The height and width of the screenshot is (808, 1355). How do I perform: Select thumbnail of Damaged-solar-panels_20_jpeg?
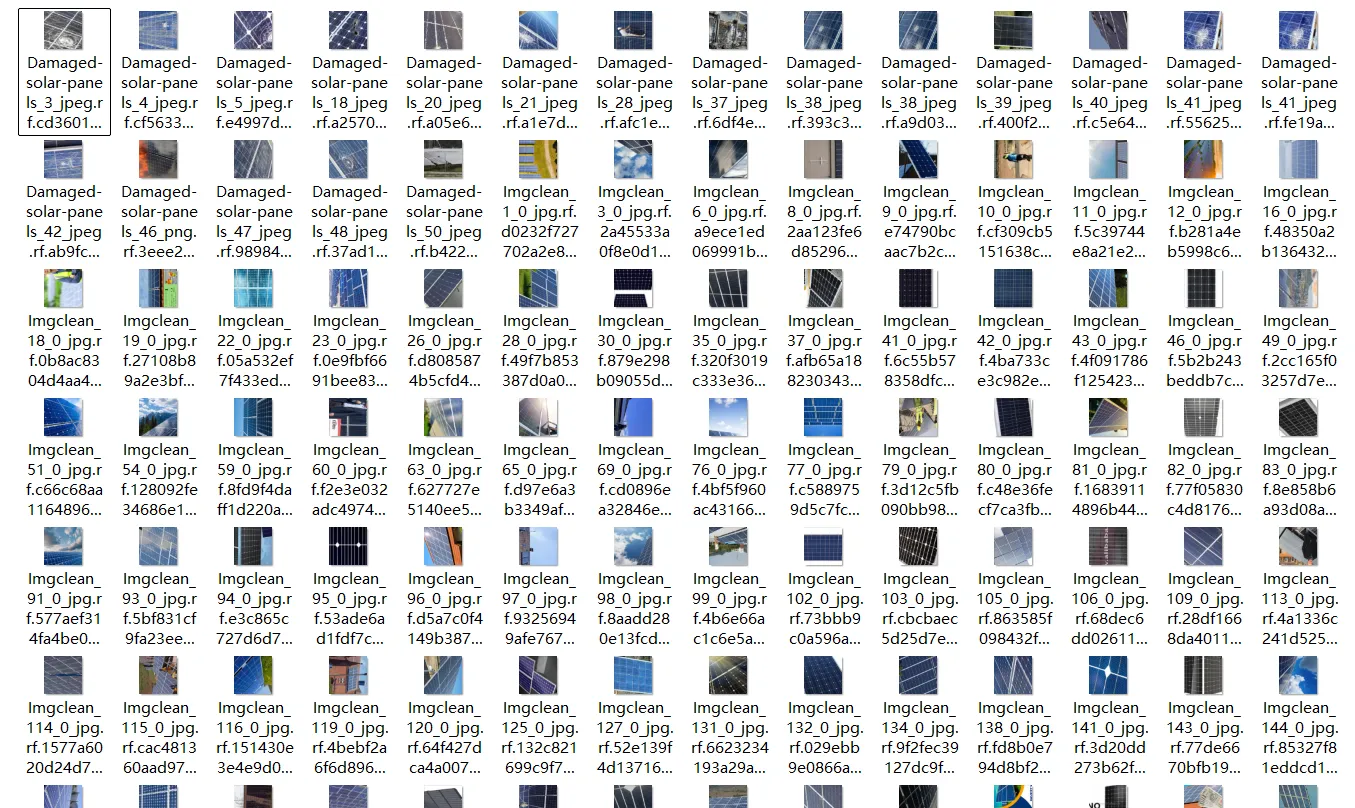pos(444,31)
